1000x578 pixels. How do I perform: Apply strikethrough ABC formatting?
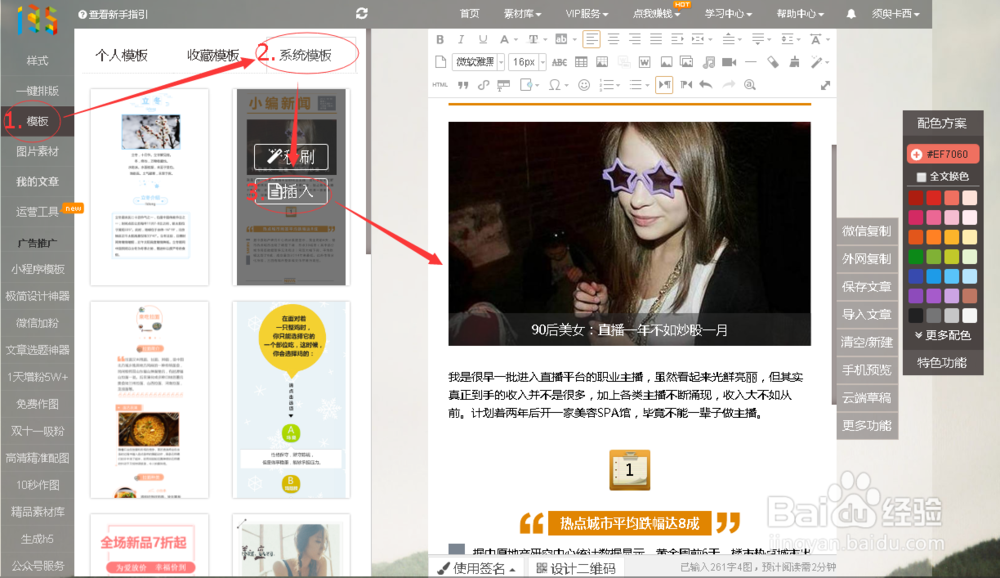click(x=559, y=62)
